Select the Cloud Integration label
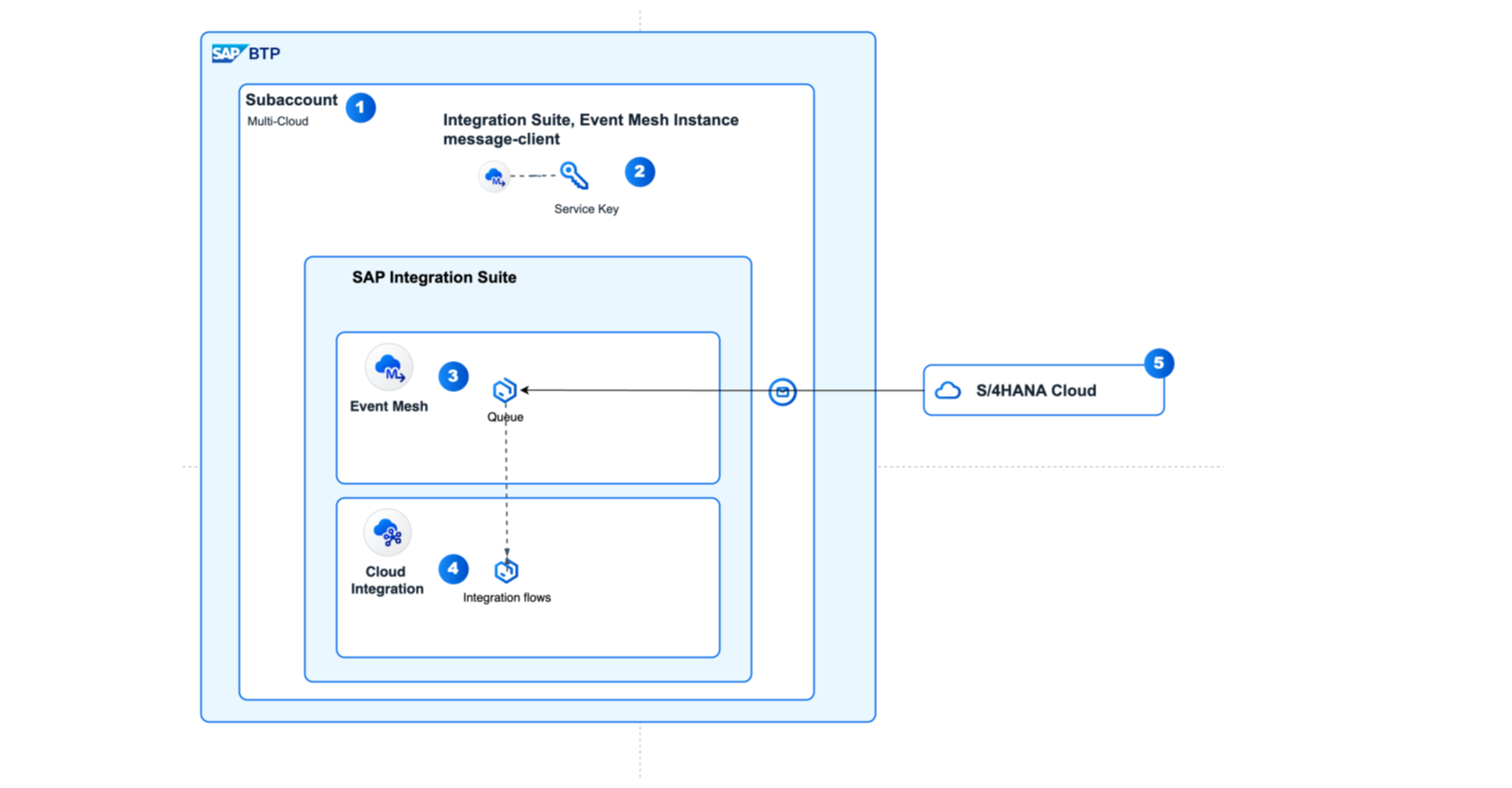1512x788 pixels. (x=387, y=580)
